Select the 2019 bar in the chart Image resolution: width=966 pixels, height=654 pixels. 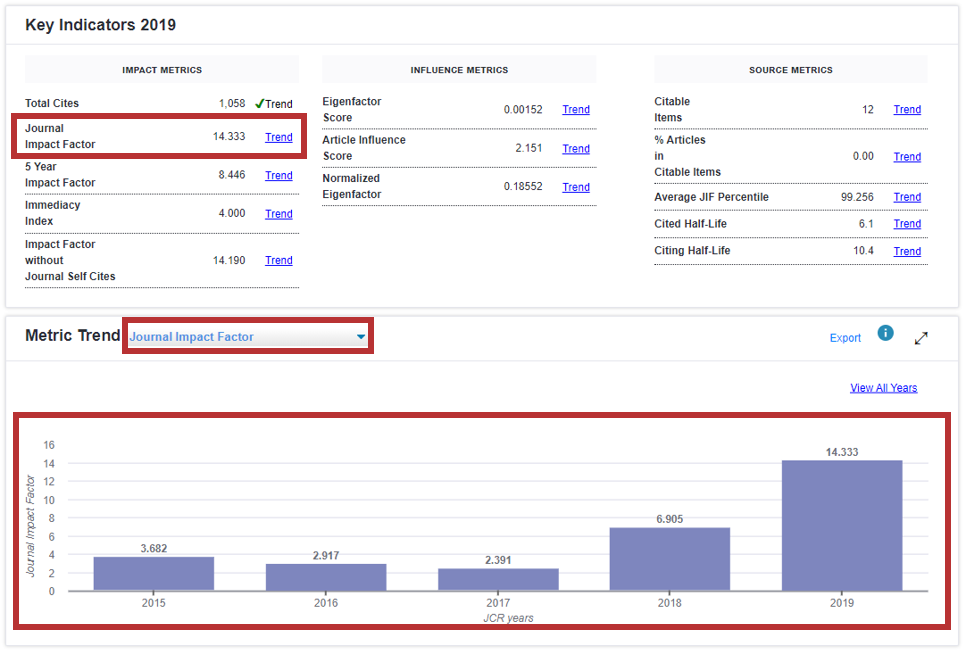[x=843, y=525]
